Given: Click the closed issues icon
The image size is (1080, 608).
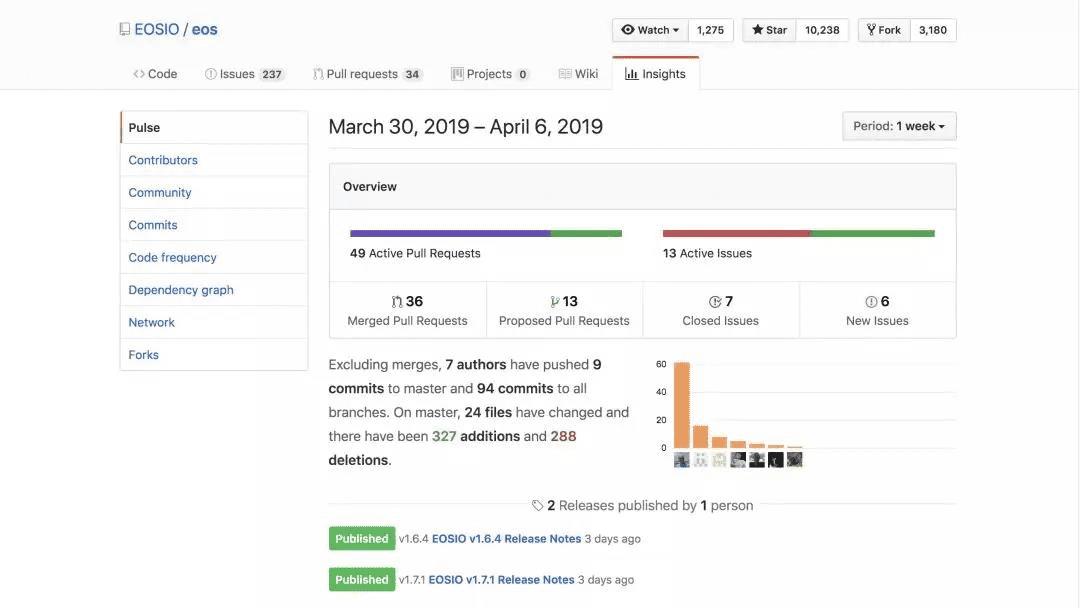Looking at the screenshot, I should coord(715,302).
